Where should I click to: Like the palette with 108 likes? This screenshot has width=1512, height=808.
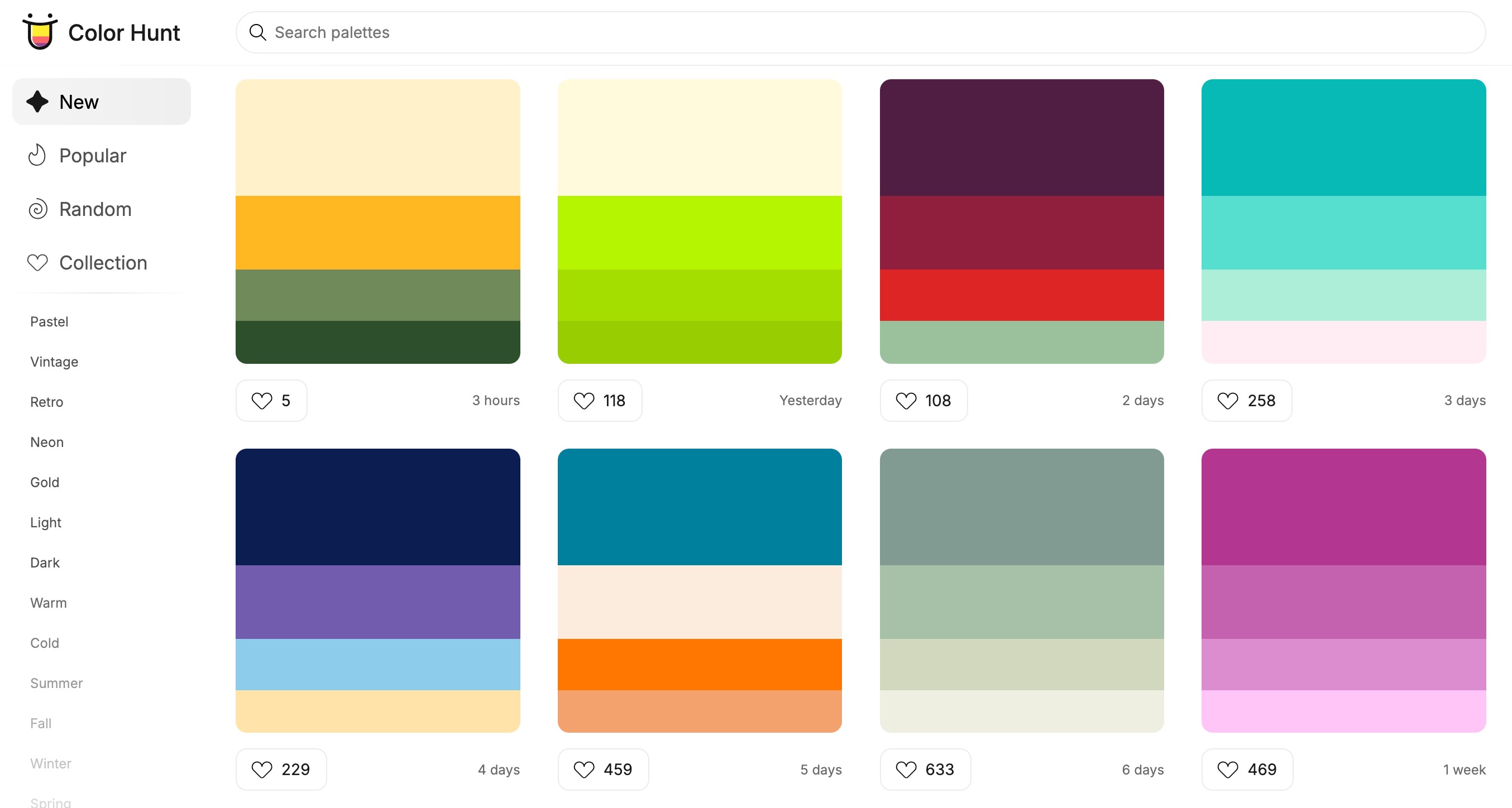[924, 400]
